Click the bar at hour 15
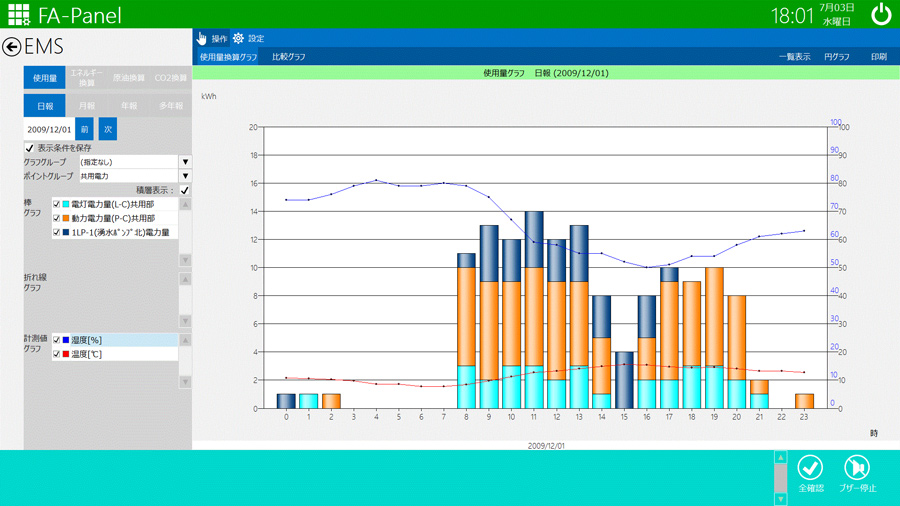Screen dimensions: 900x506 (624, 380)
